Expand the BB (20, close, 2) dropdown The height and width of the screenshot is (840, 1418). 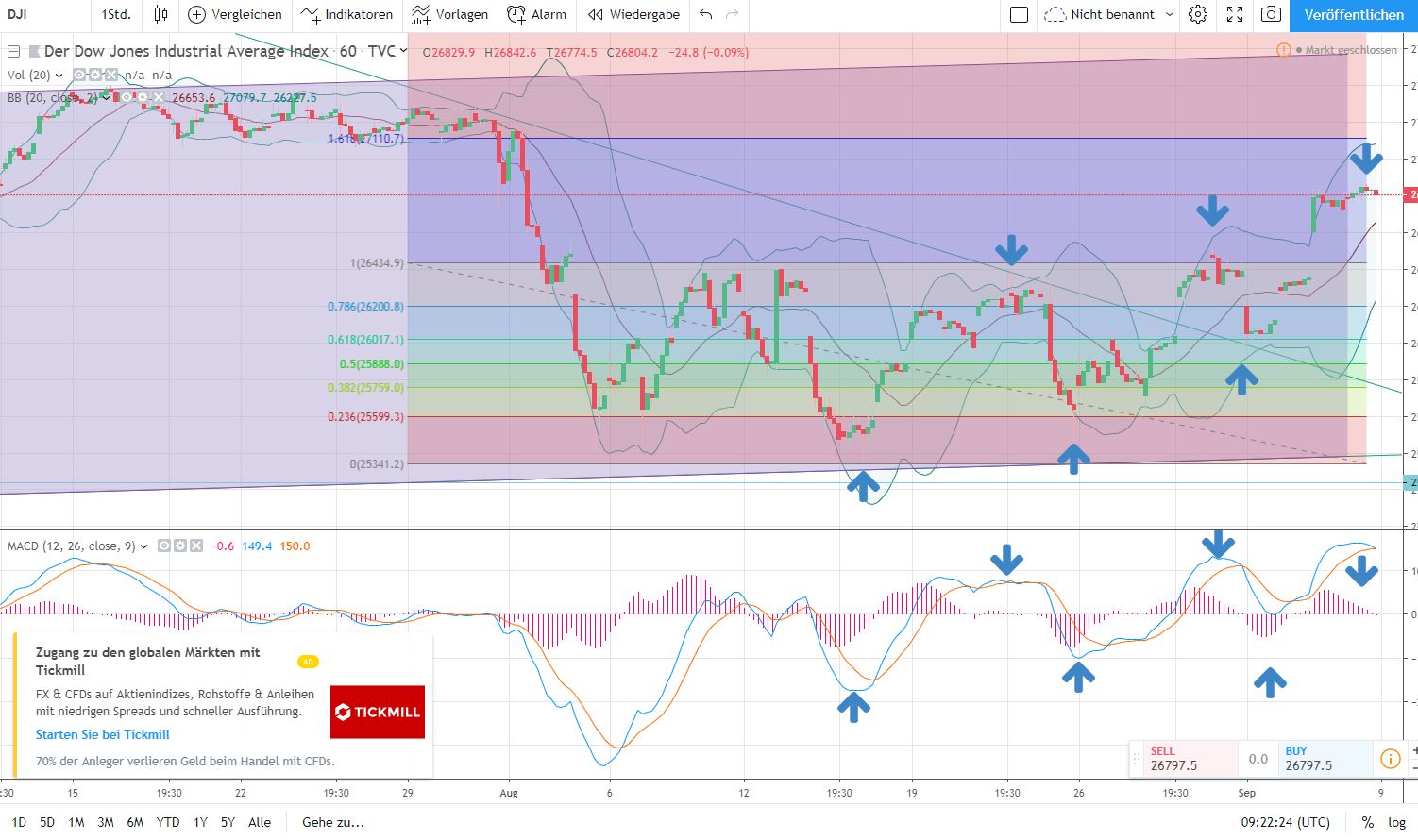(x=107, y=97)
